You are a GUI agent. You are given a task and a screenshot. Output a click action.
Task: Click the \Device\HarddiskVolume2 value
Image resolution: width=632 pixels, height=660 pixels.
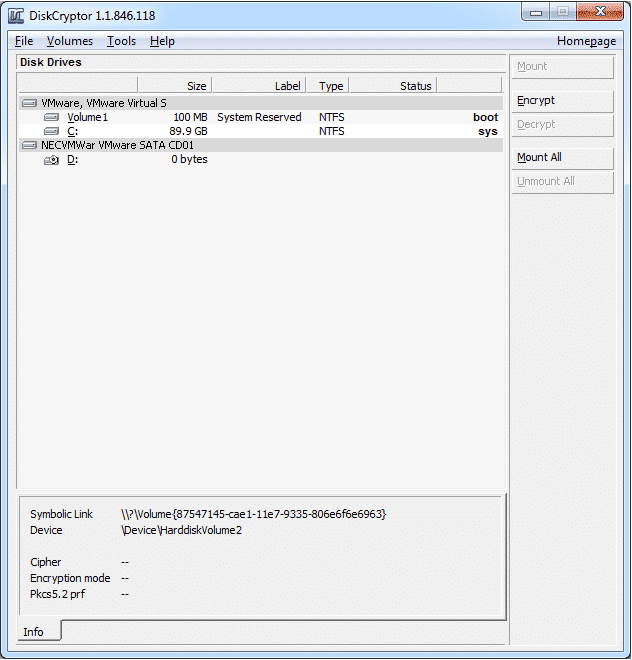pos(181,530)
